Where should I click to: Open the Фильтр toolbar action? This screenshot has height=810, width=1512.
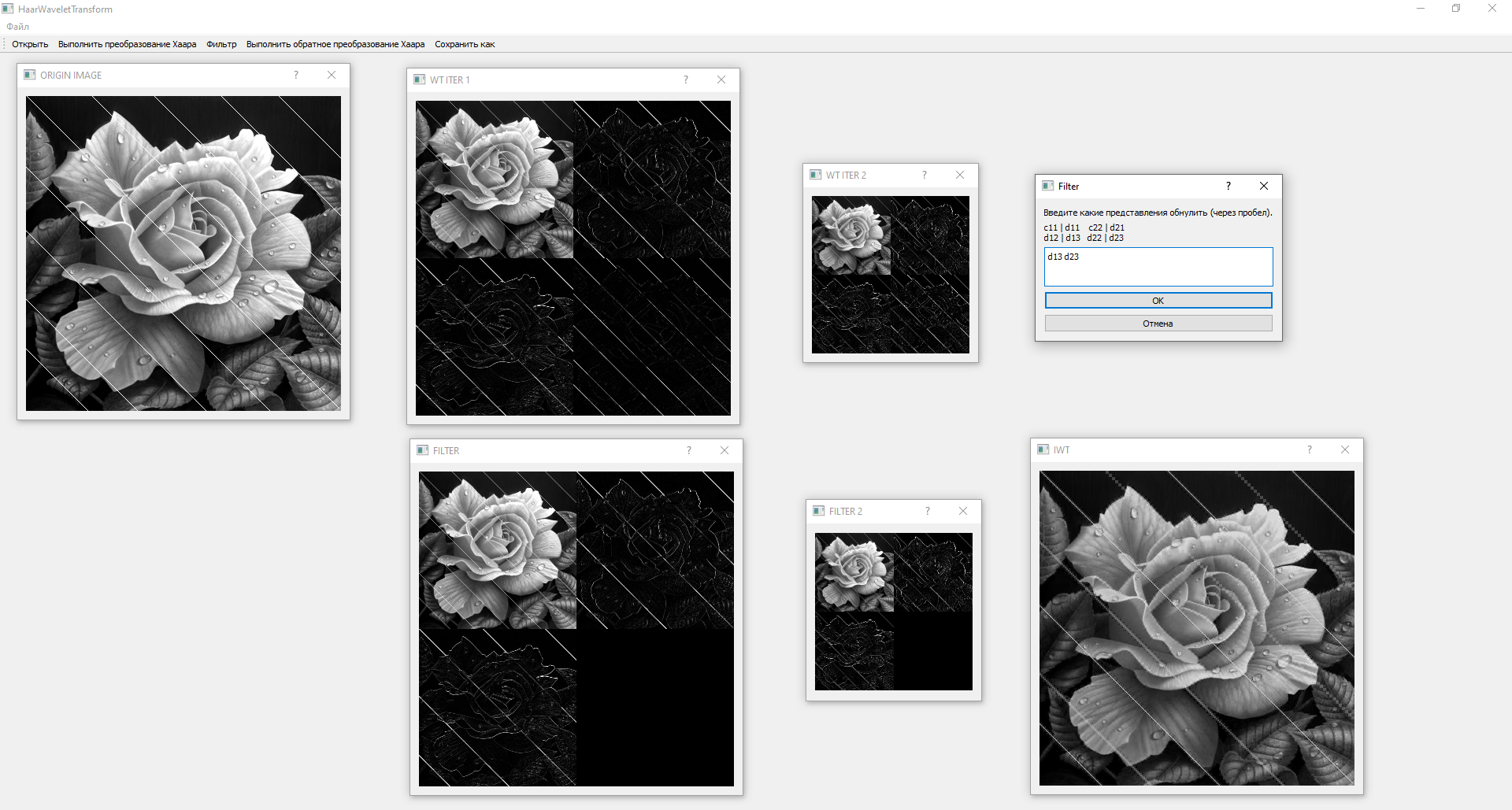click(221, 44)
